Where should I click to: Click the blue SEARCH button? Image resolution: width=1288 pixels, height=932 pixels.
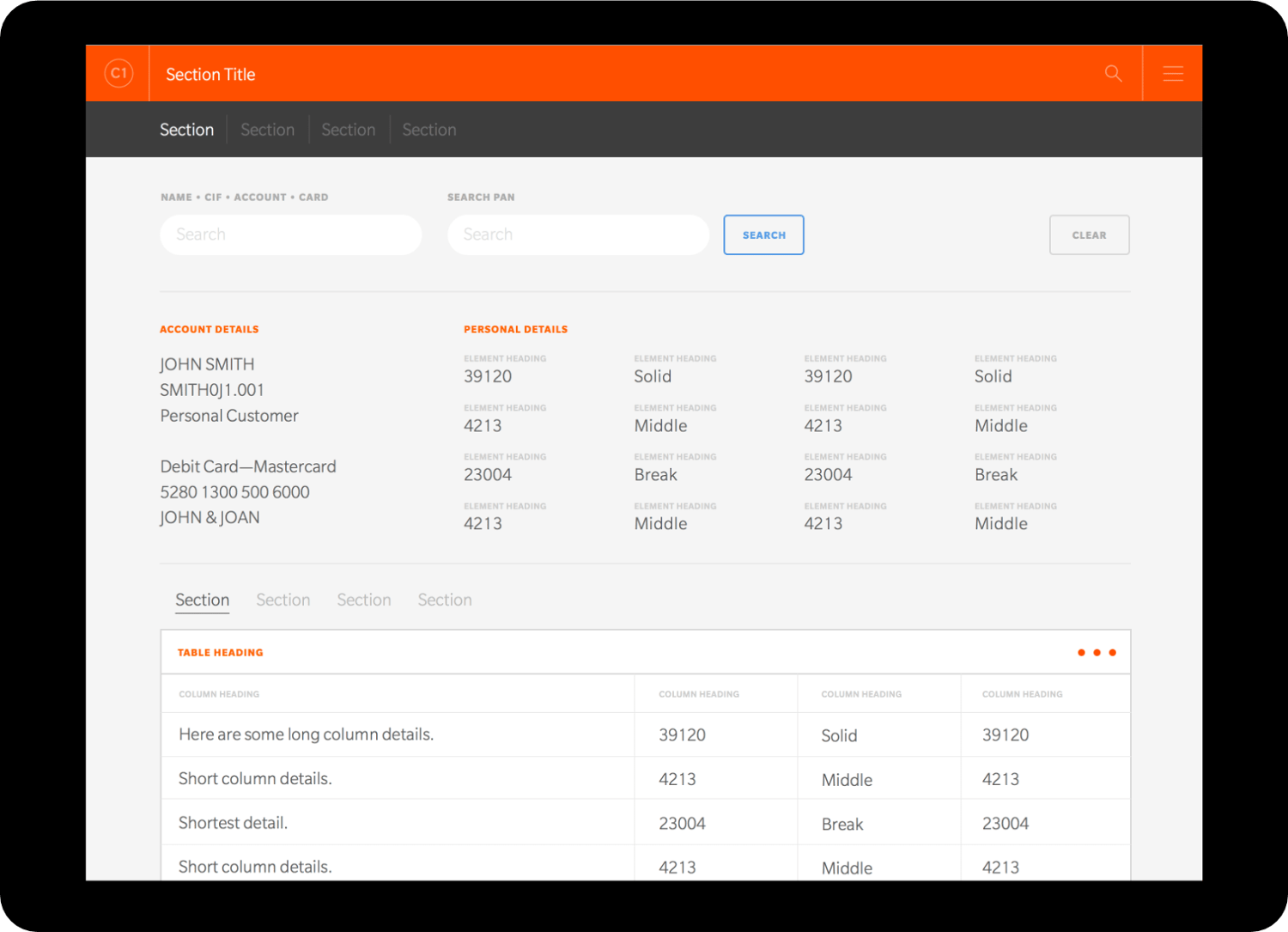(x=763, y=235)
